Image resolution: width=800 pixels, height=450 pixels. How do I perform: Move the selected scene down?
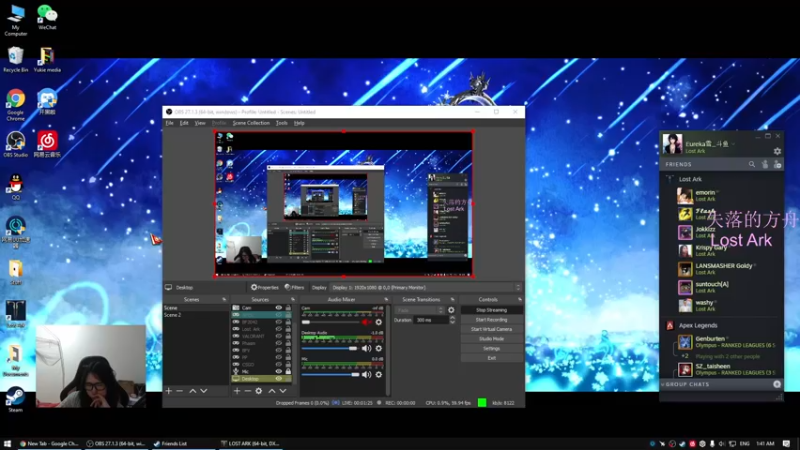(204, 391)
